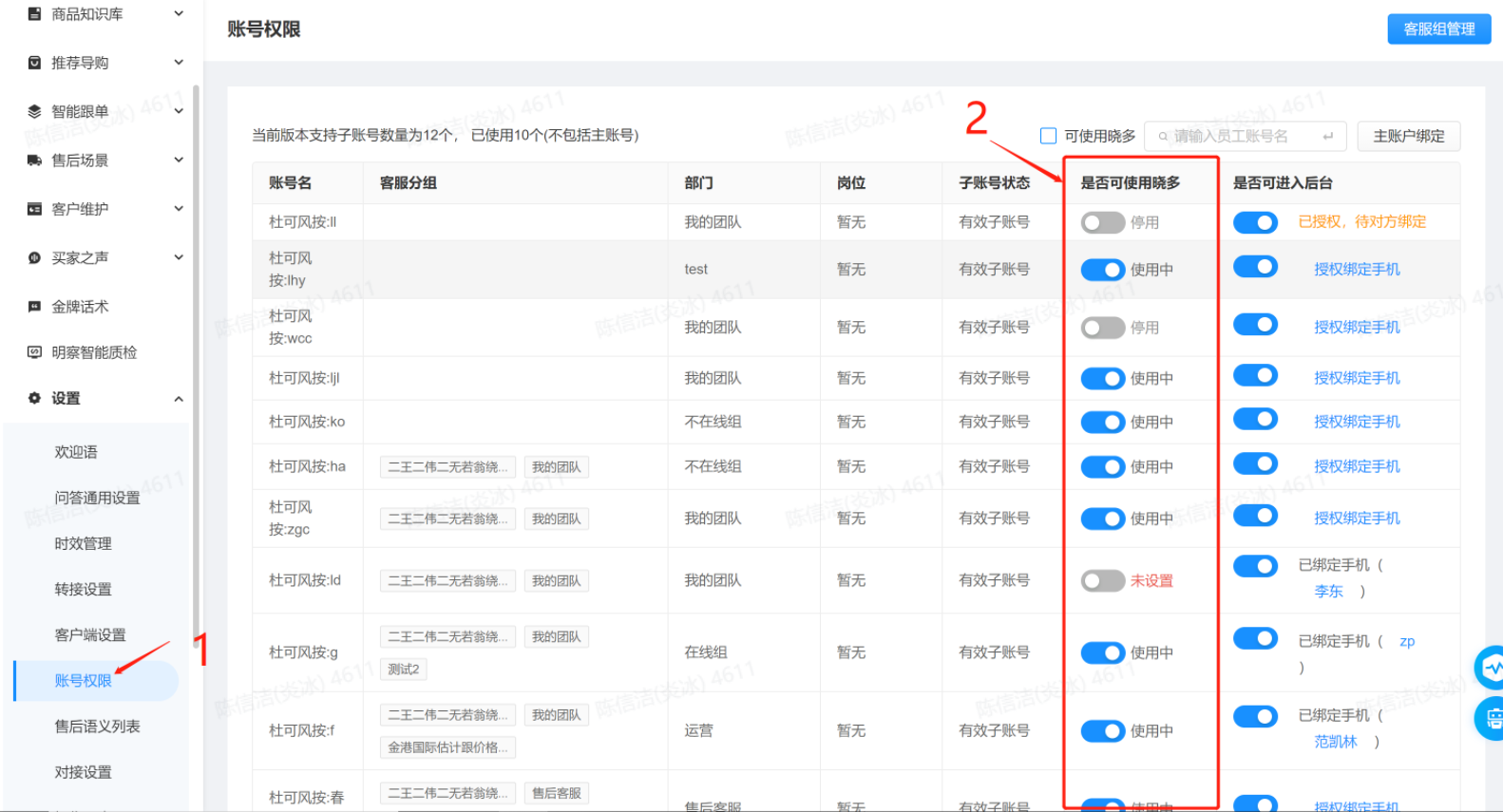Click the 是否可使用晓多 column header
This screenshot has width=1503, height=812.
coord(1131,182)
